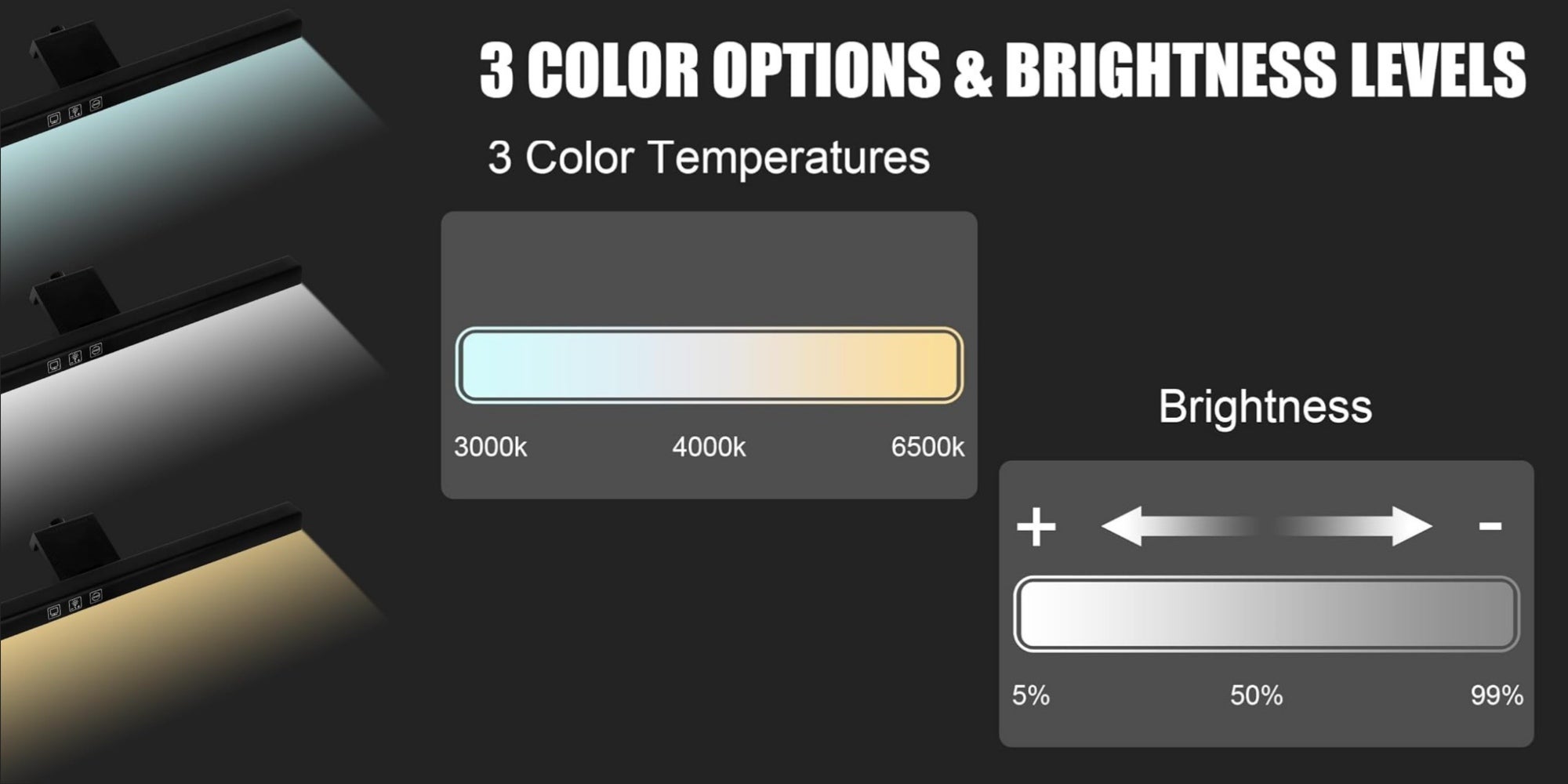This screenshot has width=1568, height=784.
Task: Tap the round power icon on the warm-yellow lamp
Action: [x=96, y=595]
